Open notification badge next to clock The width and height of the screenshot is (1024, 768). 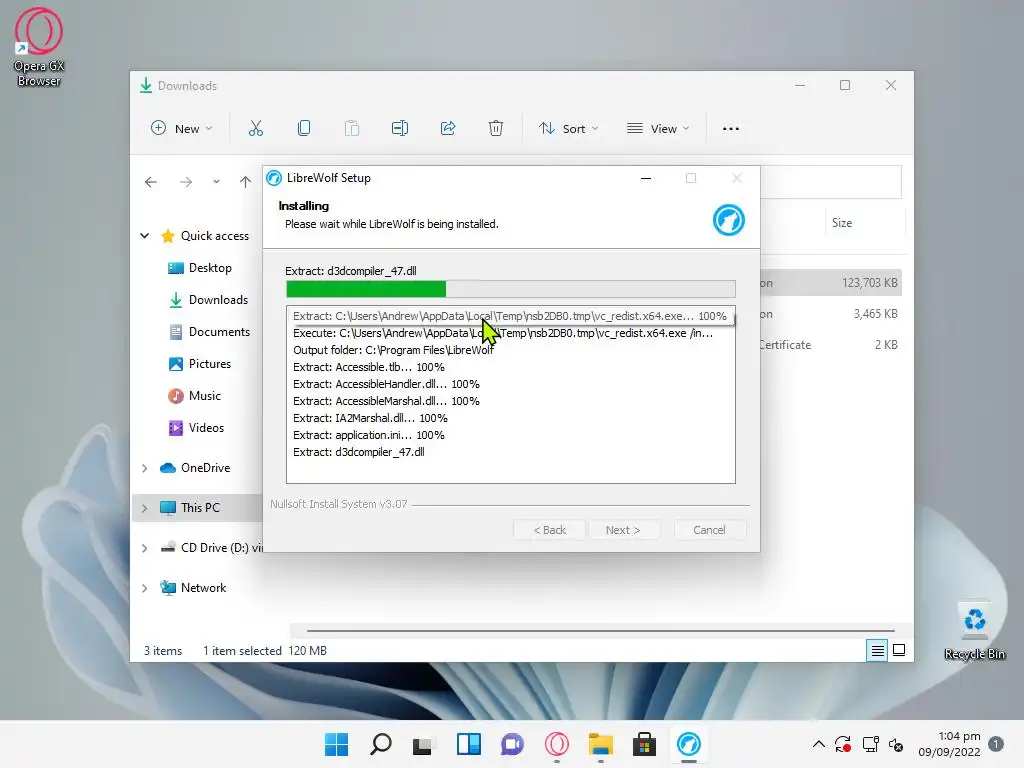pos(997,744)
